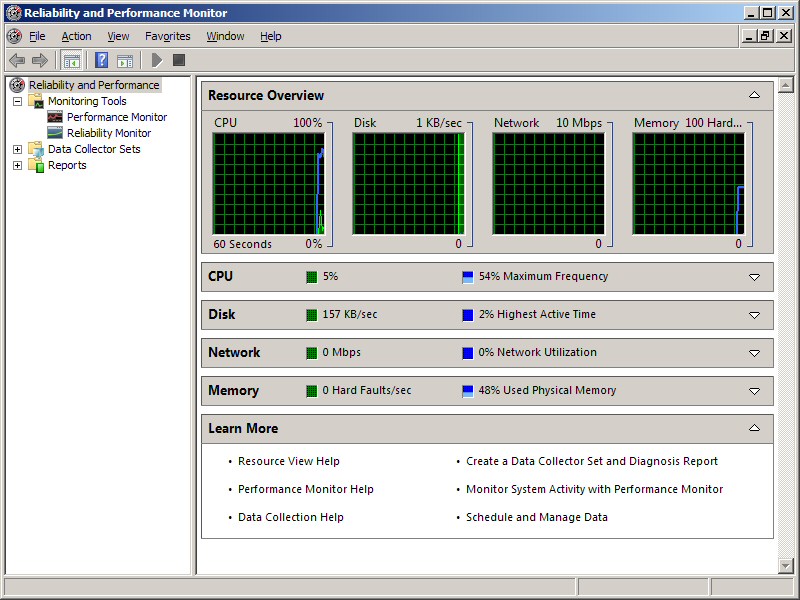Click the scrollbar down arrow
Viewport: 800px width, 600px height.
click(x=786, y=565)
